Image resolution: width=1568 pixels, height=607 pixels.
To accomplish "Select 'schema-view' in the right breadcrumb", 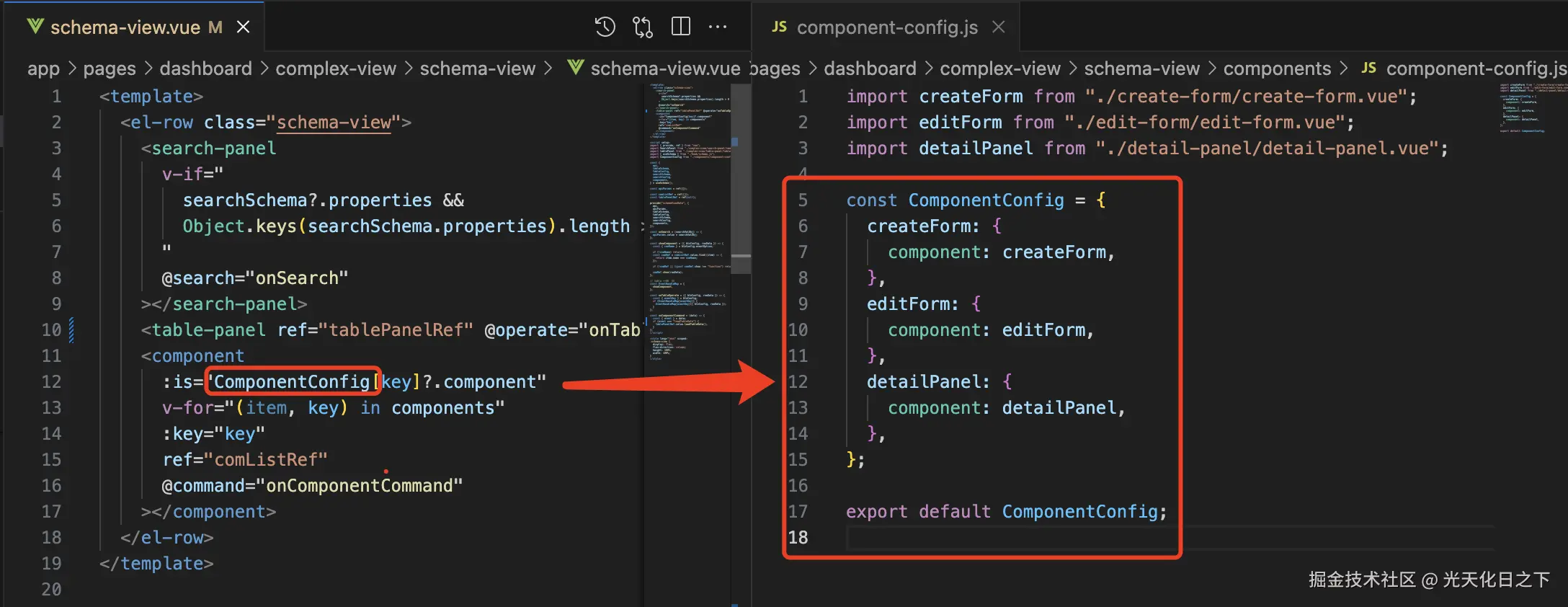I will click(1142, 68).
